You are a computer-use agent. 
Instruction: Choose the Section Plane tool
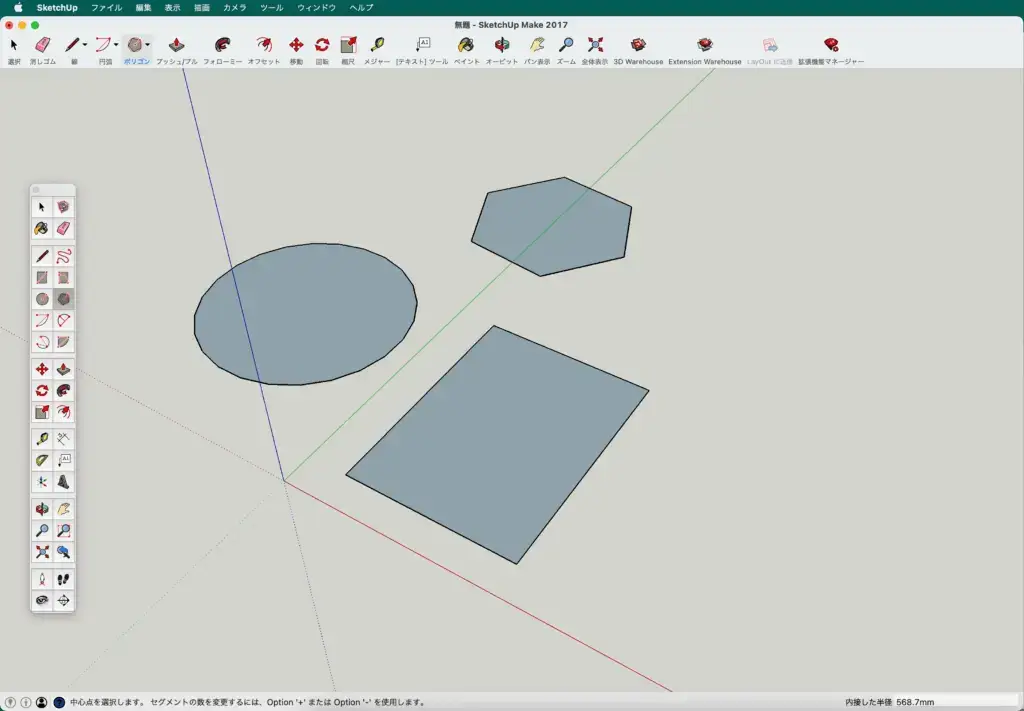point(63,601)
